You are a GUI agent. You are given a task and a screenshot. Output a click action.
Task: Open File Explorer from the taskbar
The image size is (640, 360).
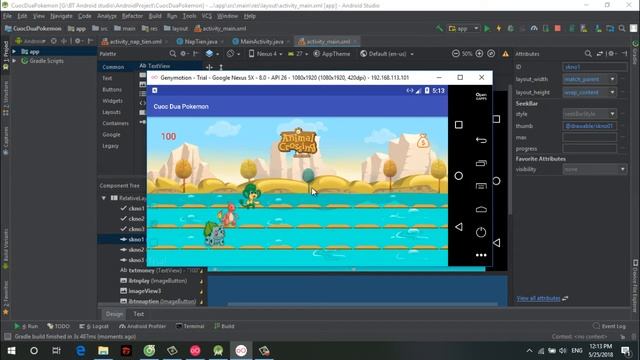coord(103,351)
